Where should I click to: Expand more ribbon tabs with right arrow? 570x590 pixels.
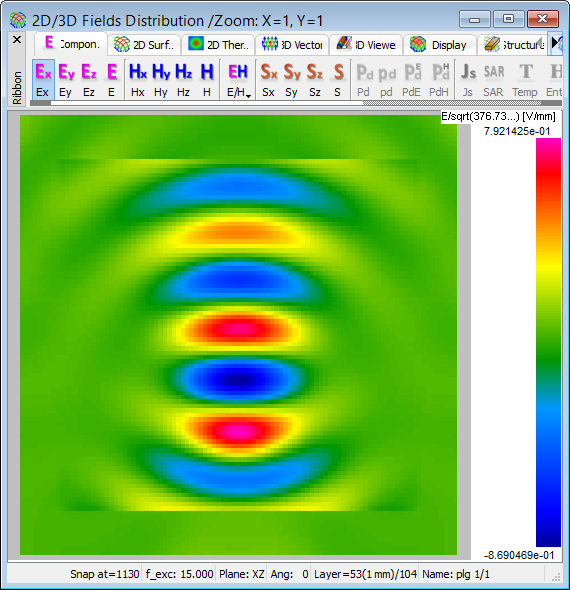pyautogui.click(x=555, y=44)
